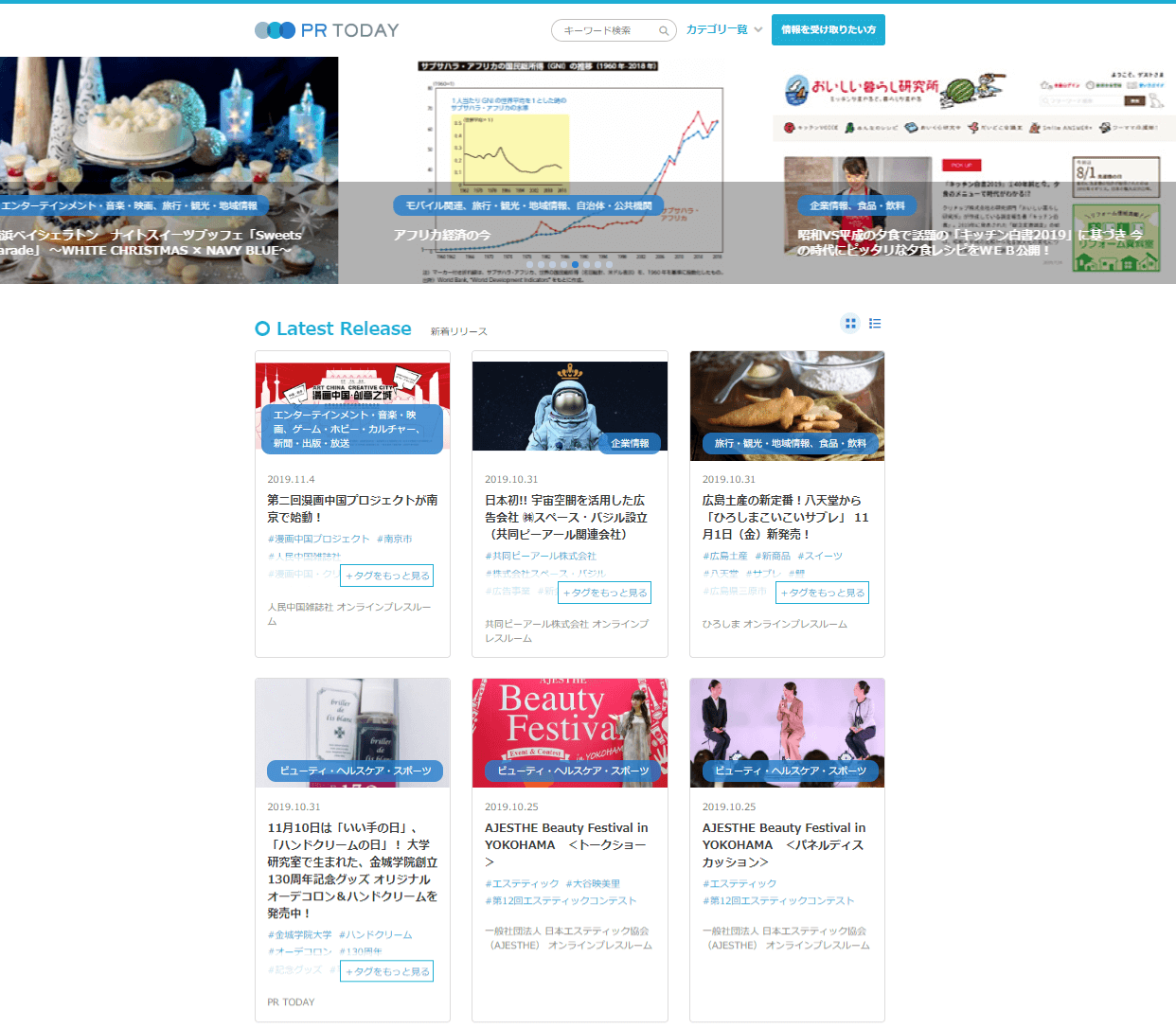
Task: Click the #共同ピーアール株式会社 tag
Action: point(541,556)
